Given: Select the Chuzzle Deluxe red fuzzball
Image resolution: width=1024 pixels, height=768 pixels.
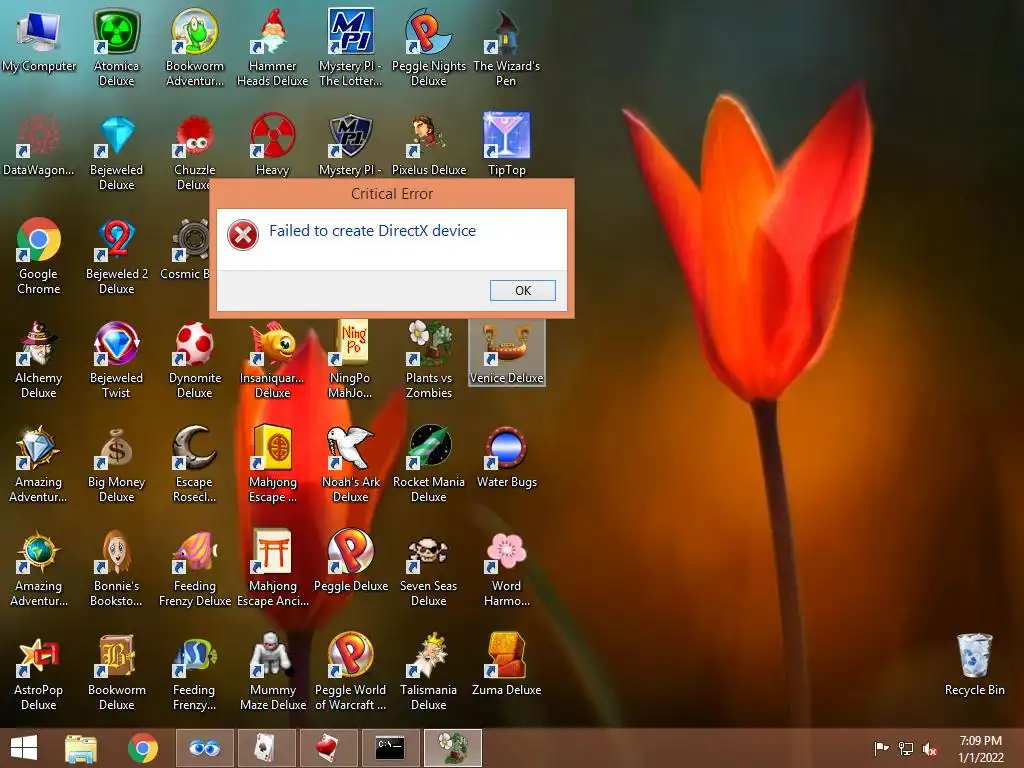Looking at the screenshot, I should coord(195,135).
